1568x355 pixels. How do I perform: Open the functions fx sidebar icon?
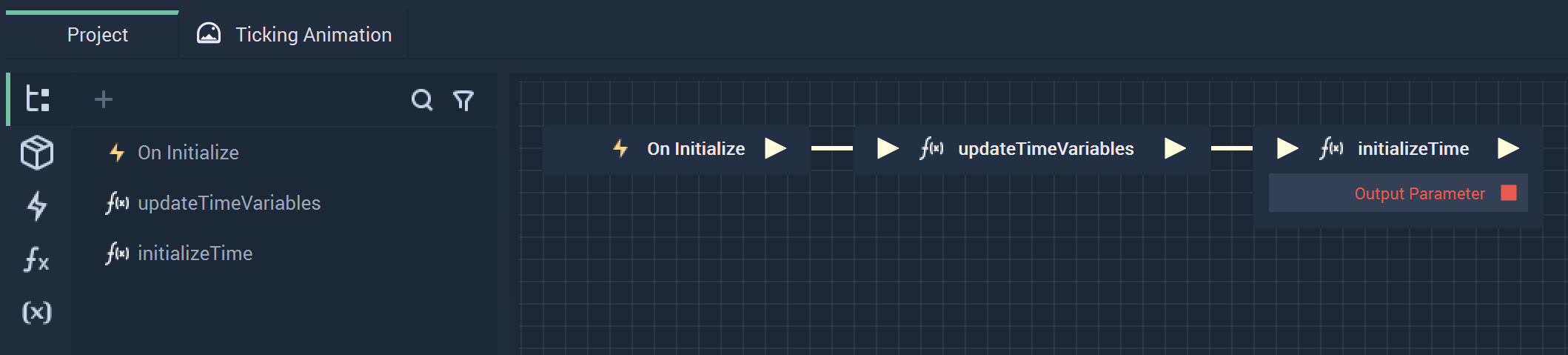coord(37,259)
